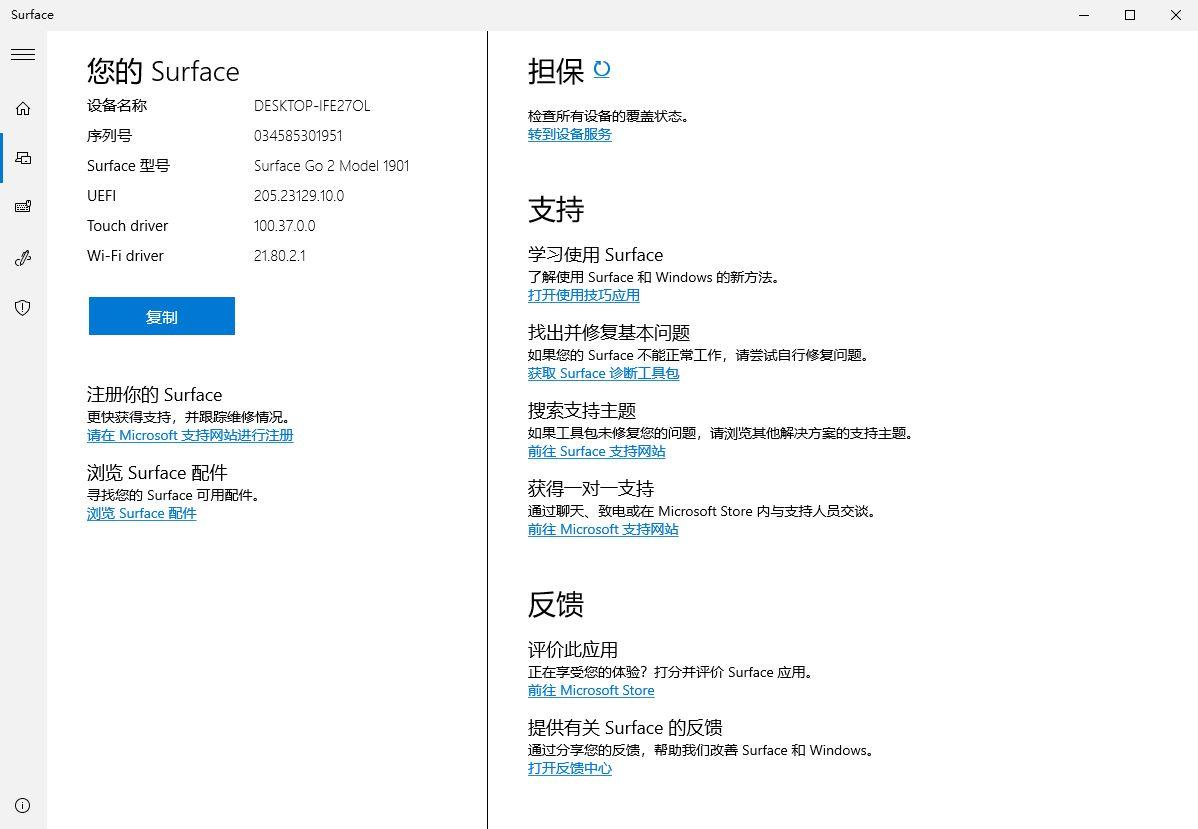Click 找出并修复基本问题 subheading
Image resolution: width=1198 pixels, height=829 pixels.
610,333
